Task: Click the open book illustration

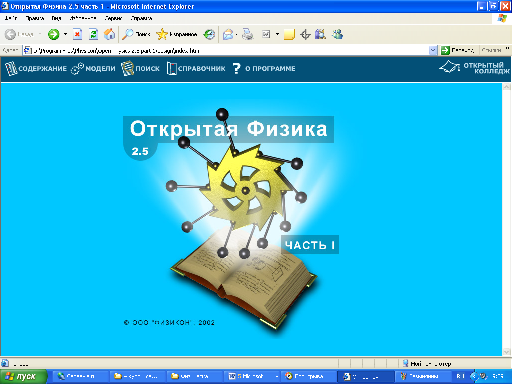Action: (244, 278)
